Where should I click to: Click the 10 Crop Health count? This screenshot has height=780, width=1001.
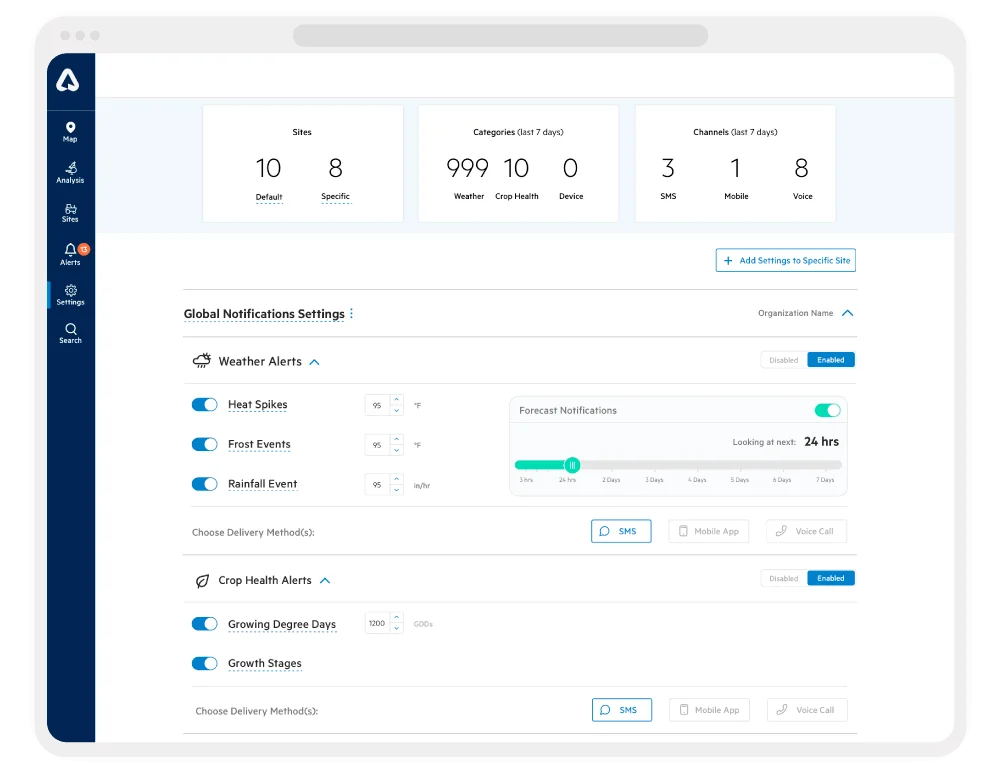pos(516,169)
